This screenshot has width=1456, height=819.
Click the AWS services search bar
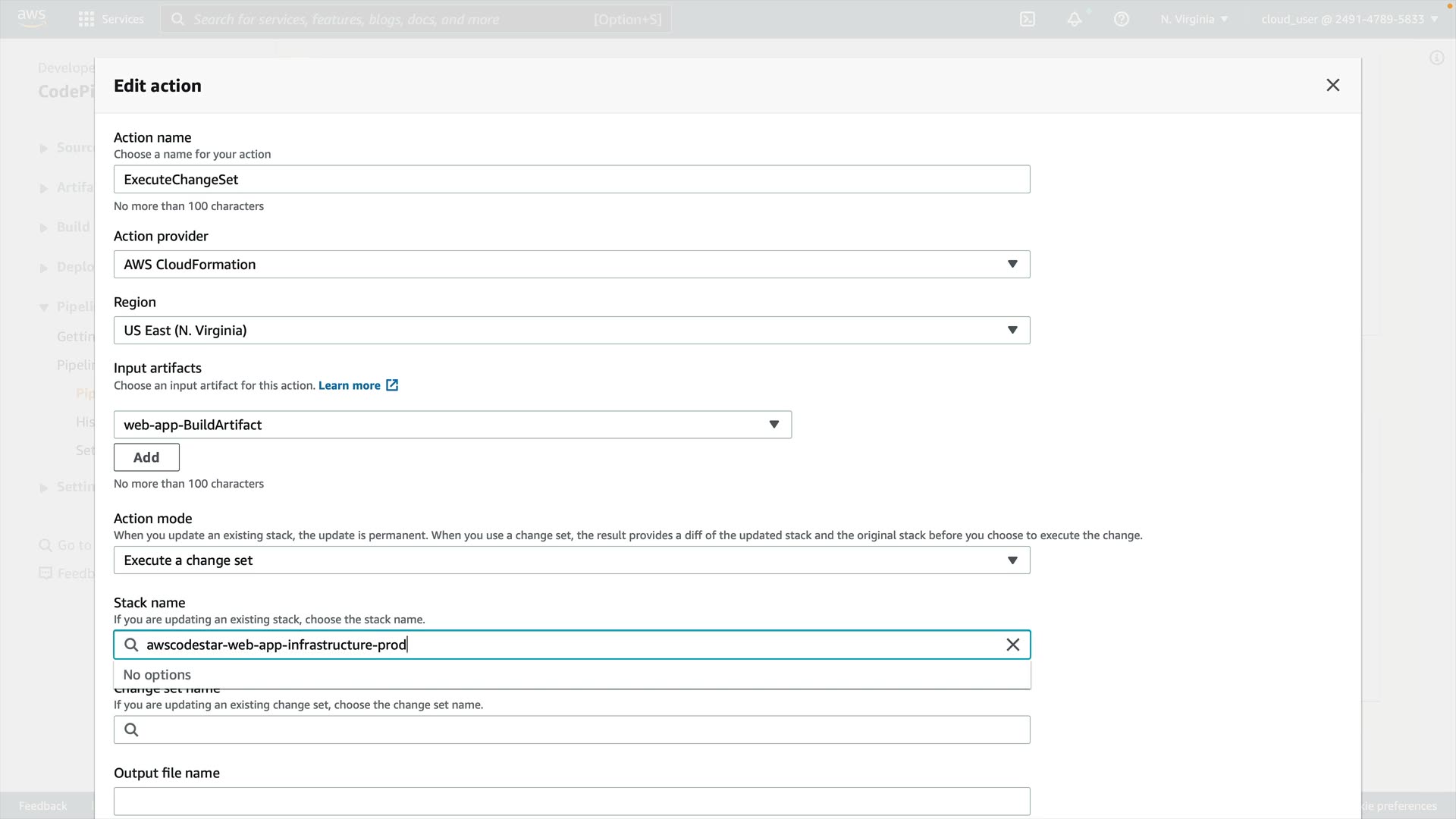click(416, 19)
